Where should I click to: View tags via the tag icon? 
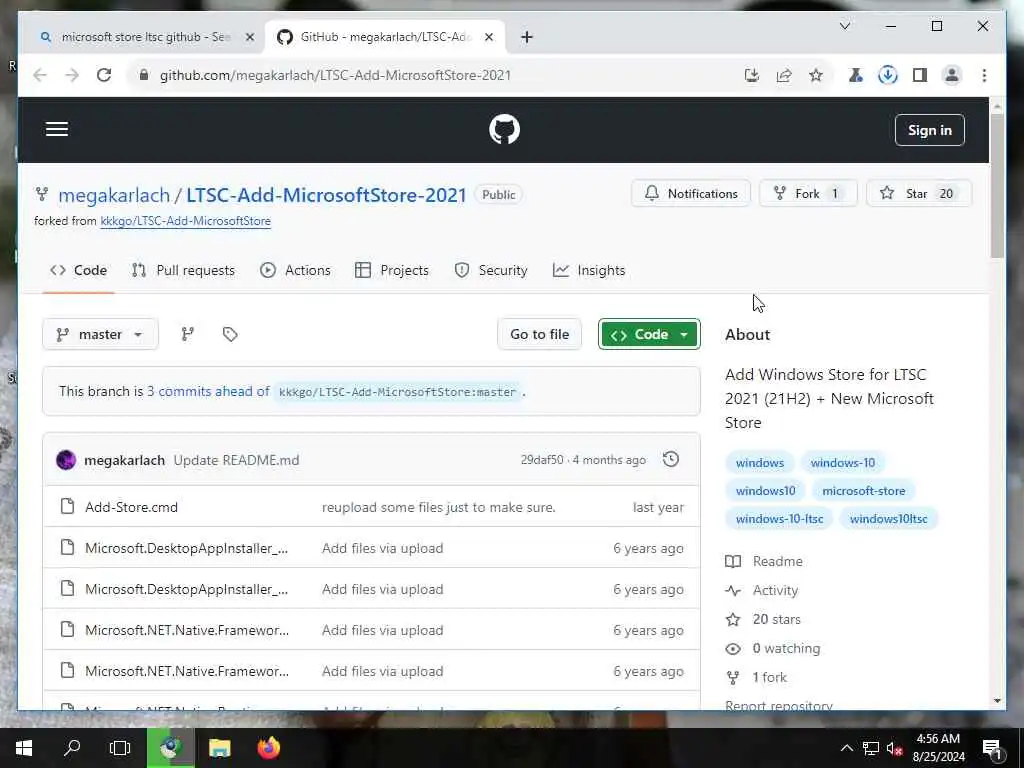(x=230, y=334)
